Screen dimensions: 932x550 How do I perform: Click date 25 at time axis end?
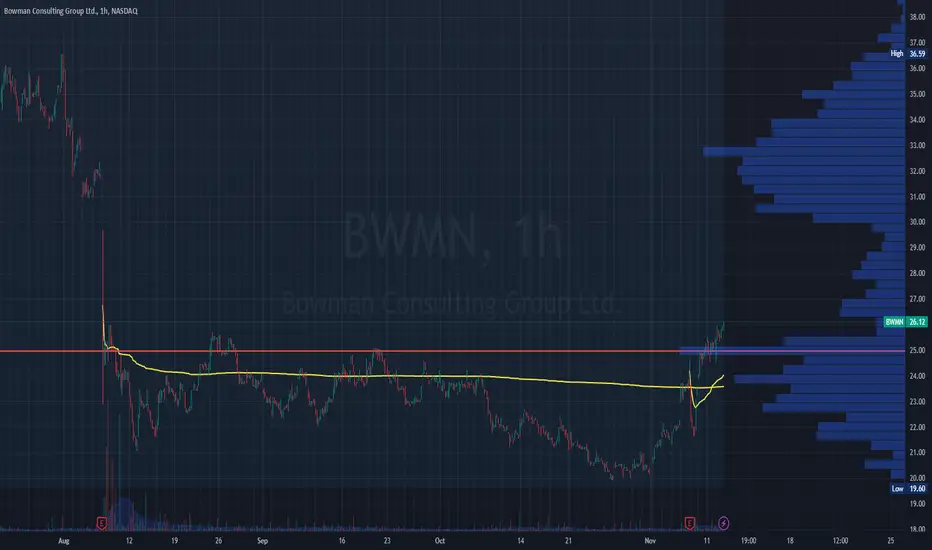(x=890, y=541)
